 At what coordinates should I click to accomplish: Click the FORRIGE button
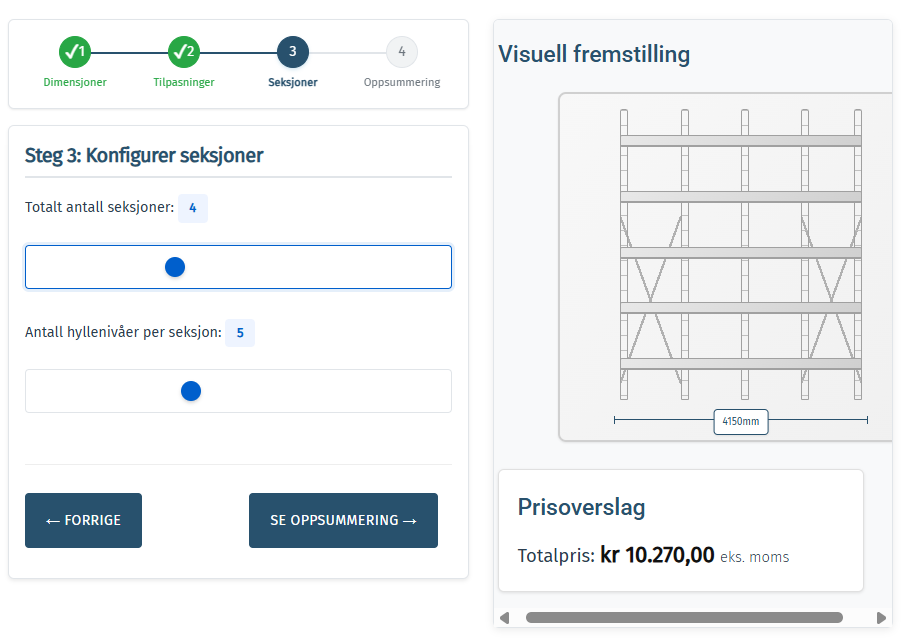(83, 520)
